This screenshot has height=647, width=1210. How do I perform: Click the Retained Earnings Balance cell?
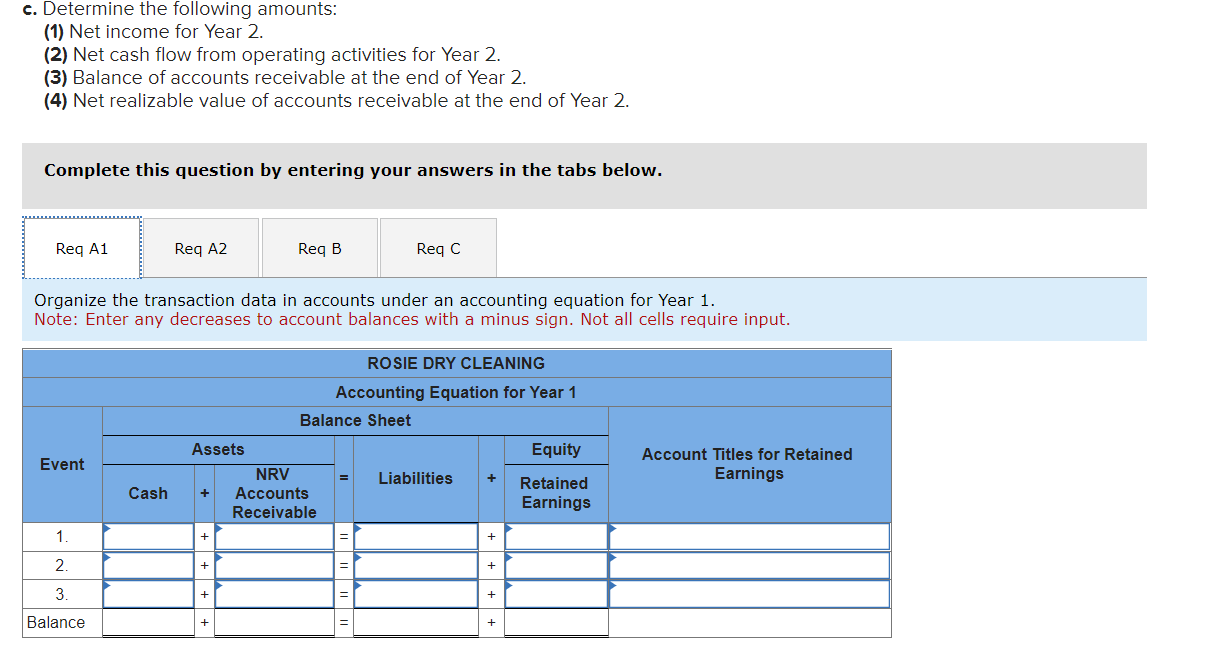click(x=556, y=622)
